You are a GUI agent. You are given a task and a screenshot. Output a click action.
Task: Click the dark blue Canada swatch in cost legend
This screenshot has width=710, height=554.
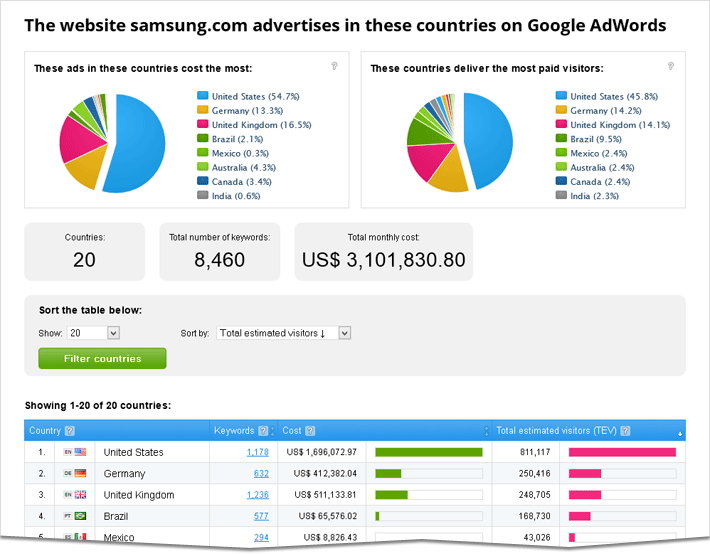[x=202, y=181]
